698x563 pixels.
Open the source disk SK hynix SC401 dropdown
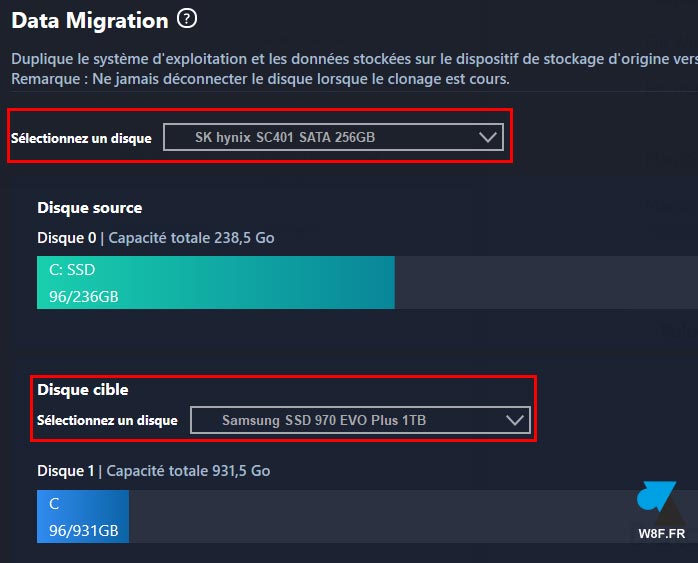(x=333, y=137)
